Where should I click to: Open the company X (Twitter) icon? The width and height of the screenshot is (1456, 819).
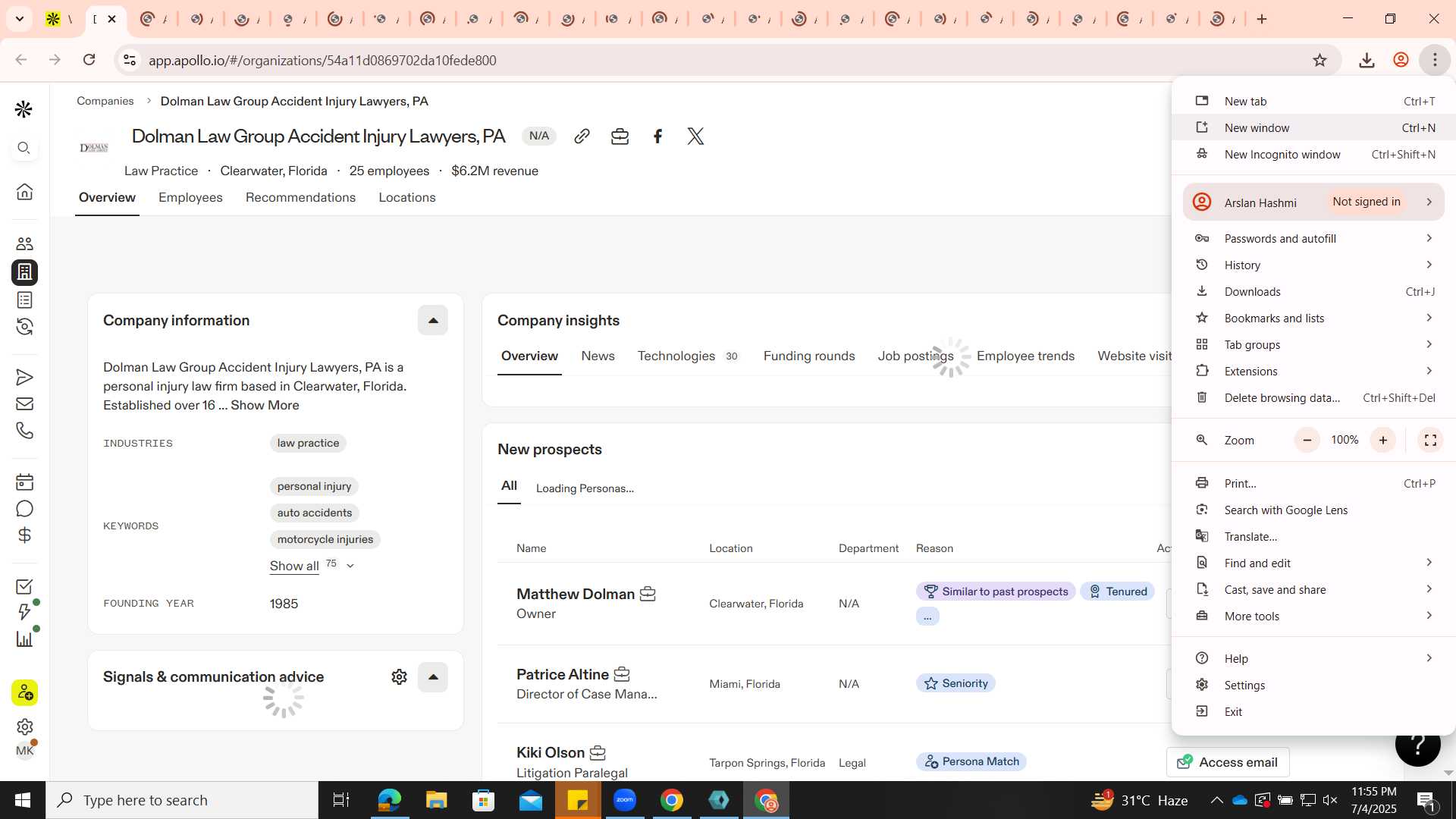[695, 136]
